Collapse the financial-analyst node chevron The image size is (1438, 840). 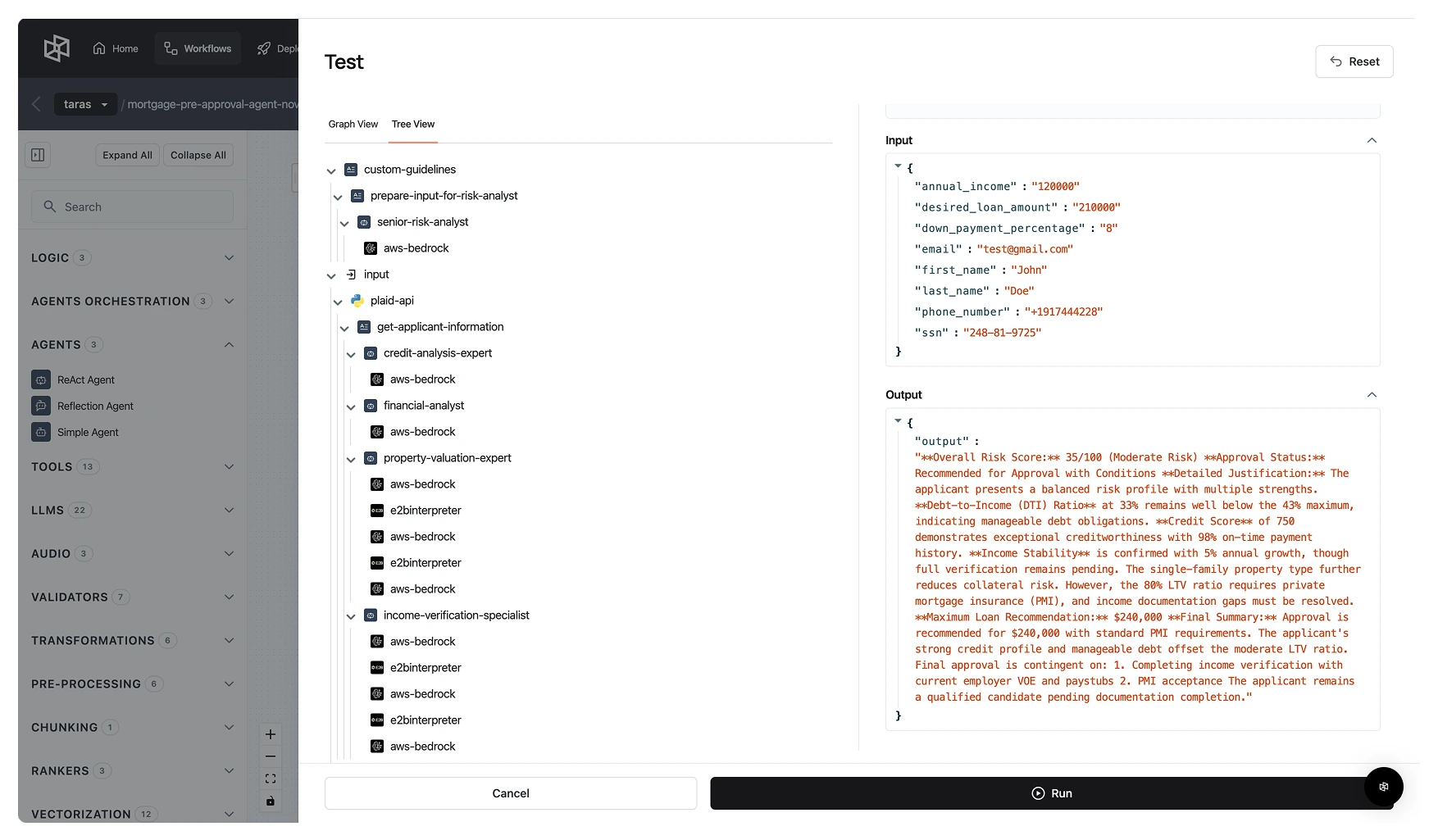(x=351, y=406)
